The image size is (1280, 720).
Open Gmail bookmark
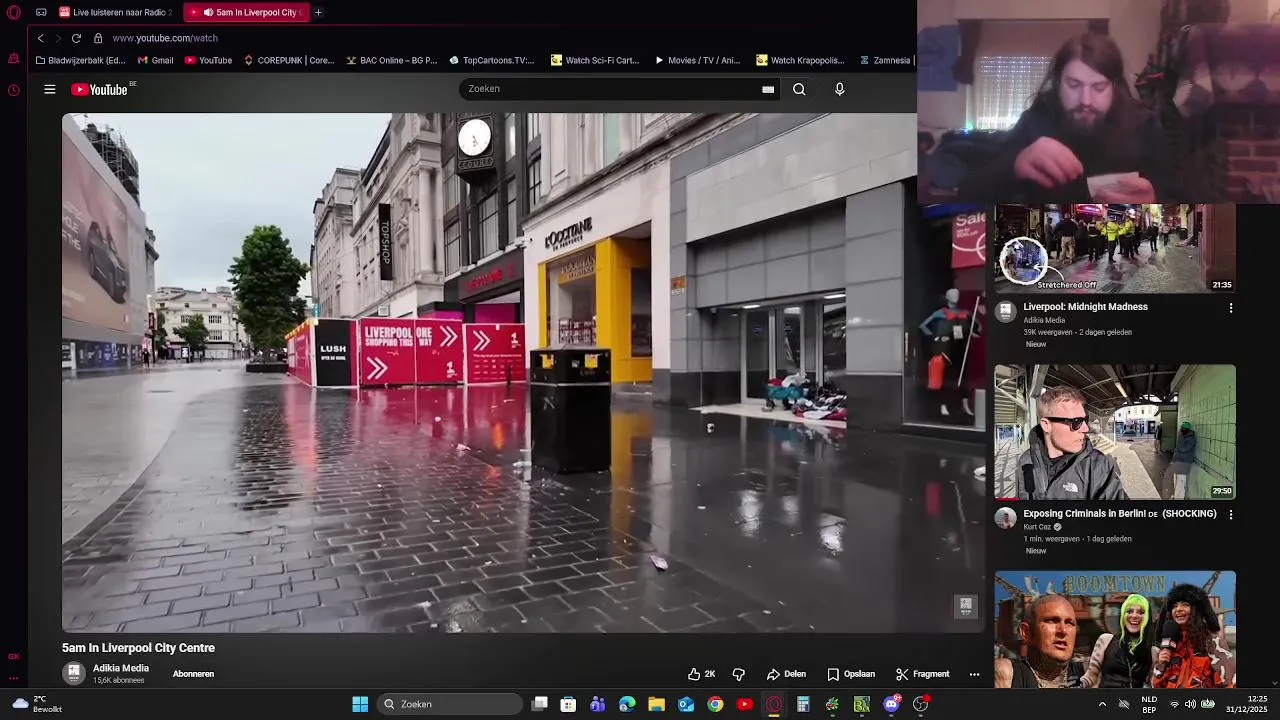(x=155, y=60)
